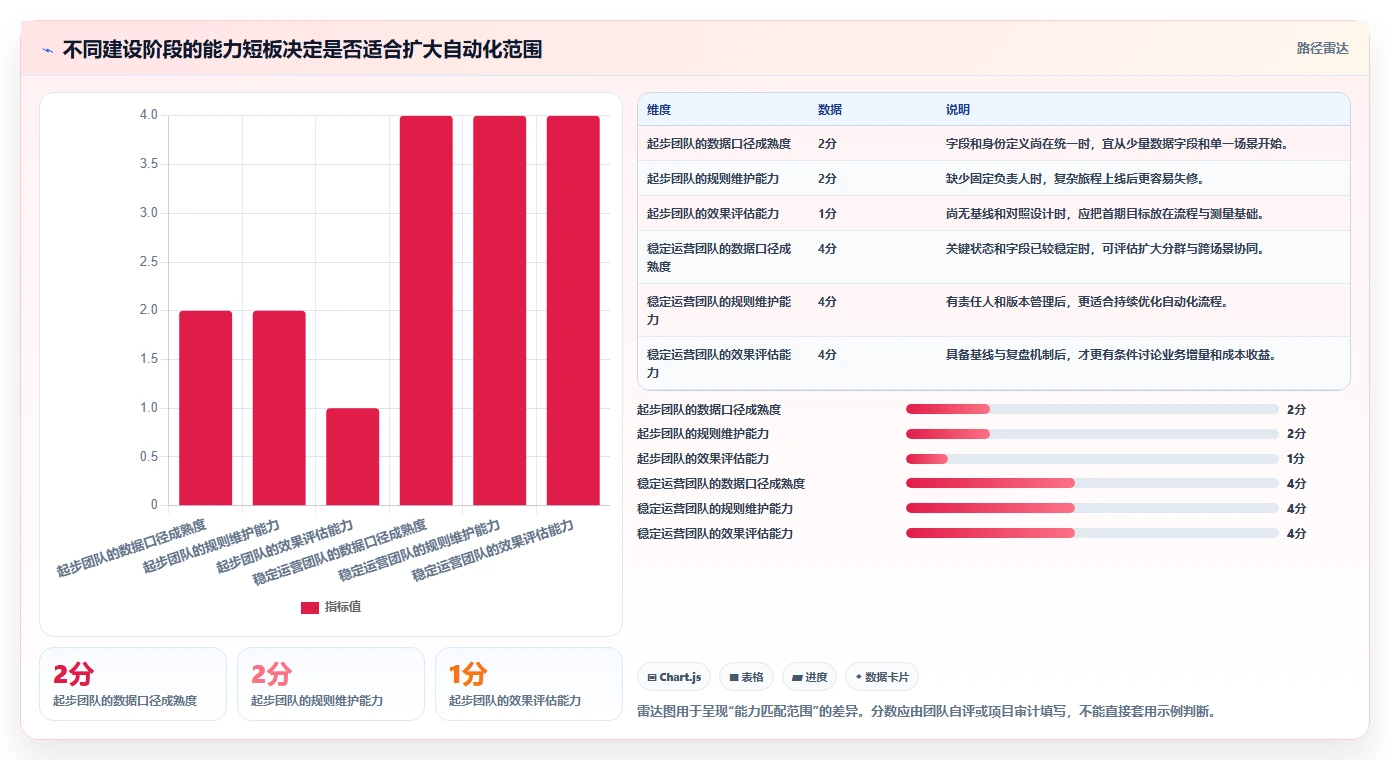Screen dimensions: 1390x760
Task: Click progress bar for 稳定运营团队的效果评估能力
Action: click(1092, 533)
